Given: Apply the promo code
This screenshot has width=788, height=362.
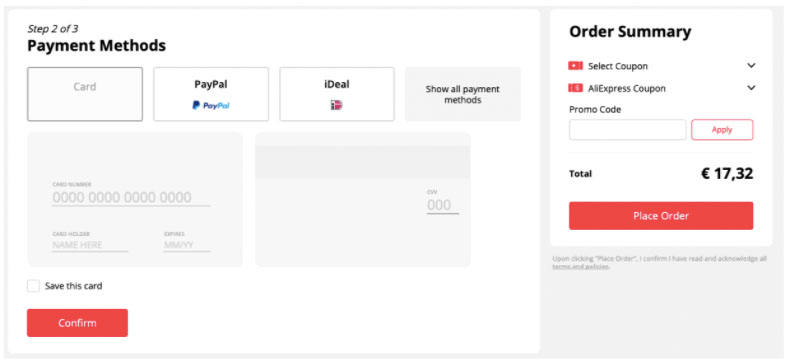Looking at the screenshot, I should point(722,130).
